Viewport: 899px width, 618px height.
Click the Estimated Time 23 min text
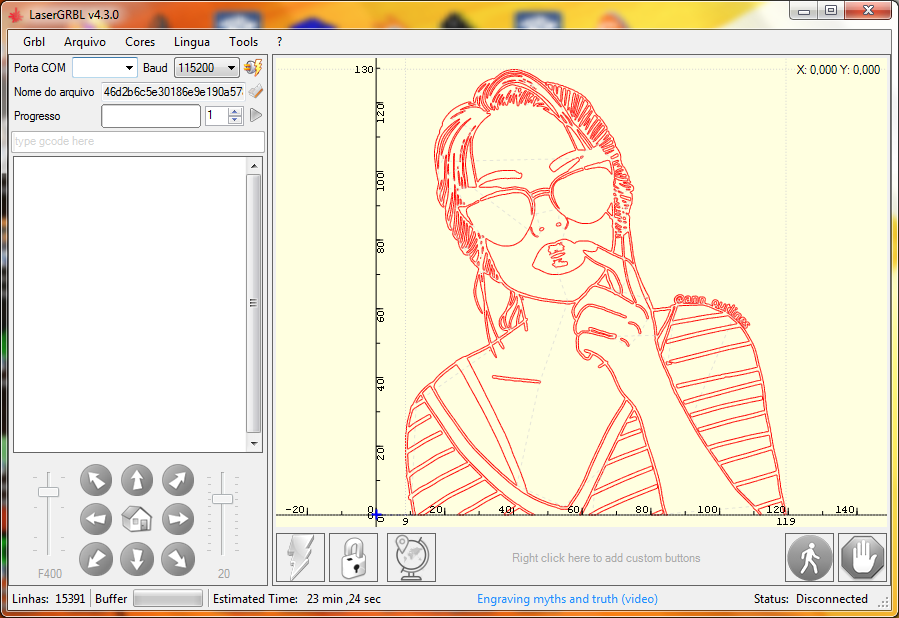tap(296, 599)
